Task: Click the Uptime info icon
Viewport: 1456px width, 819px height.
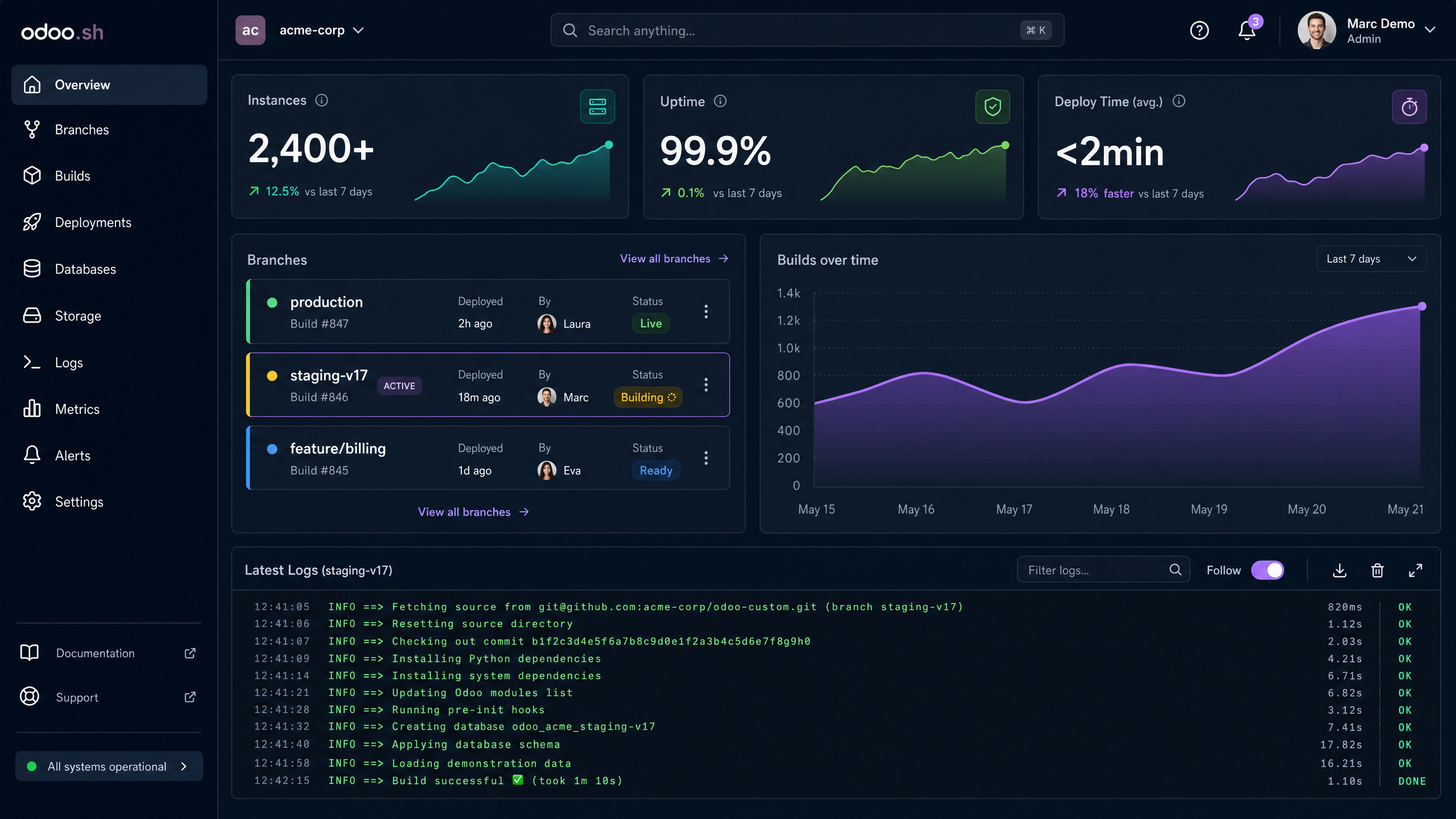Action: [x=721, y=101]
